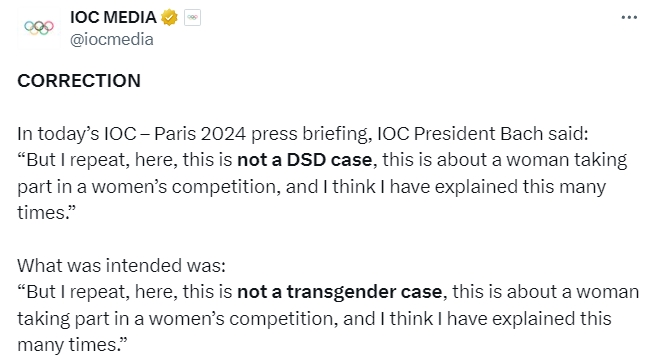
Task: Click "press briefing" in the first sentence
Action: click(310, 134)
